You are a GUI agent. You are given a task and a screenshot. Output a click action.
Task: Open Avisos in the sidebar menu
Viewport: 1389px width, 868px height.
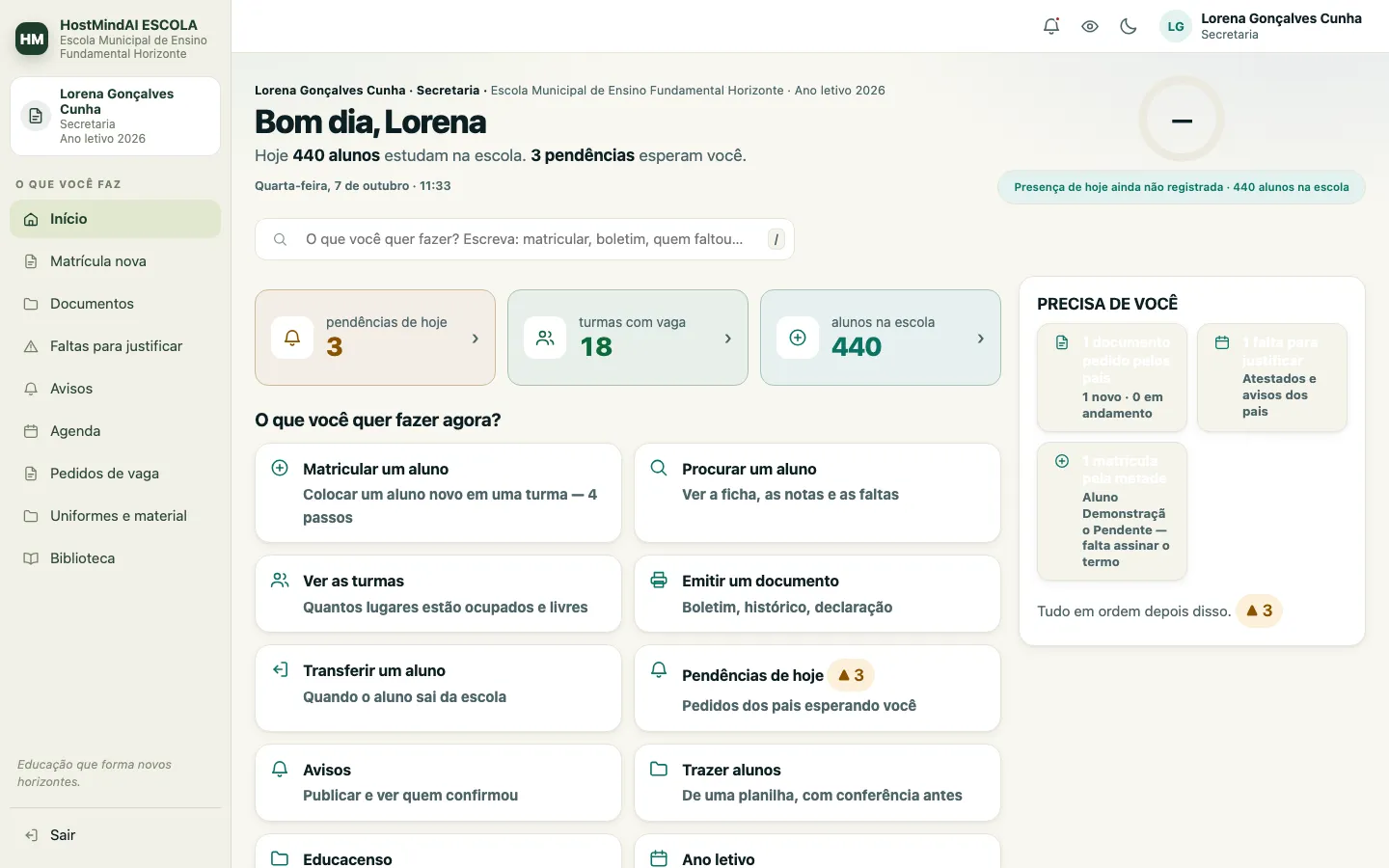(x=115, y=389)
